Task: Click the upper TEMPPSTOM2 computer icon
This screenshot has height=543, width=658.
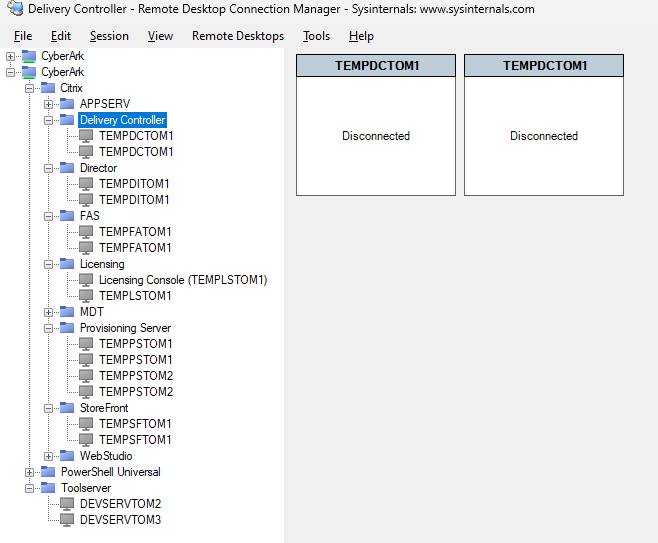Action: [86, 376]
